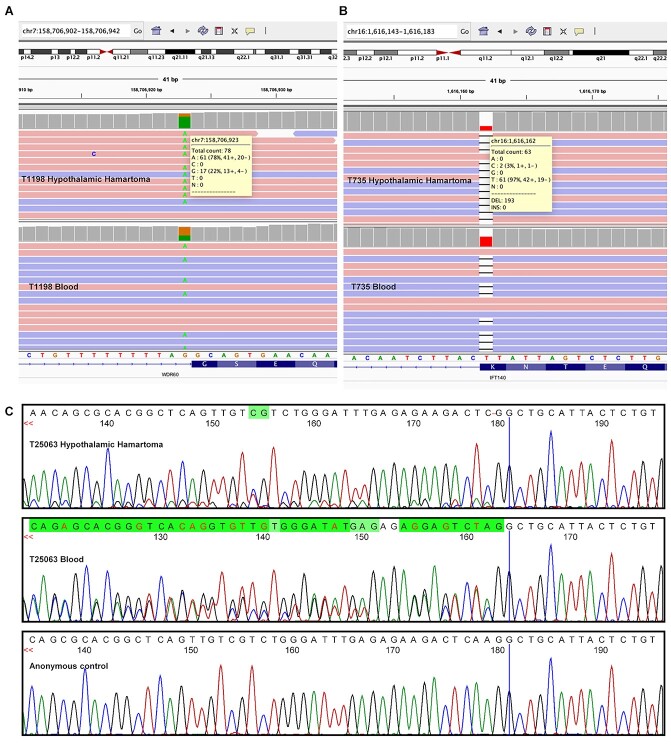Click the 41 bp span label in panel B
671x750 pixels.
497,81
